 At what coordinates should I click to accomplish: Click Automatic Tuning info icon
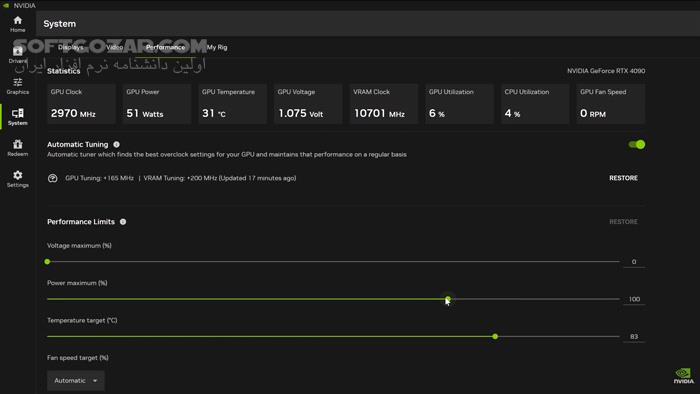click(117, 145)
